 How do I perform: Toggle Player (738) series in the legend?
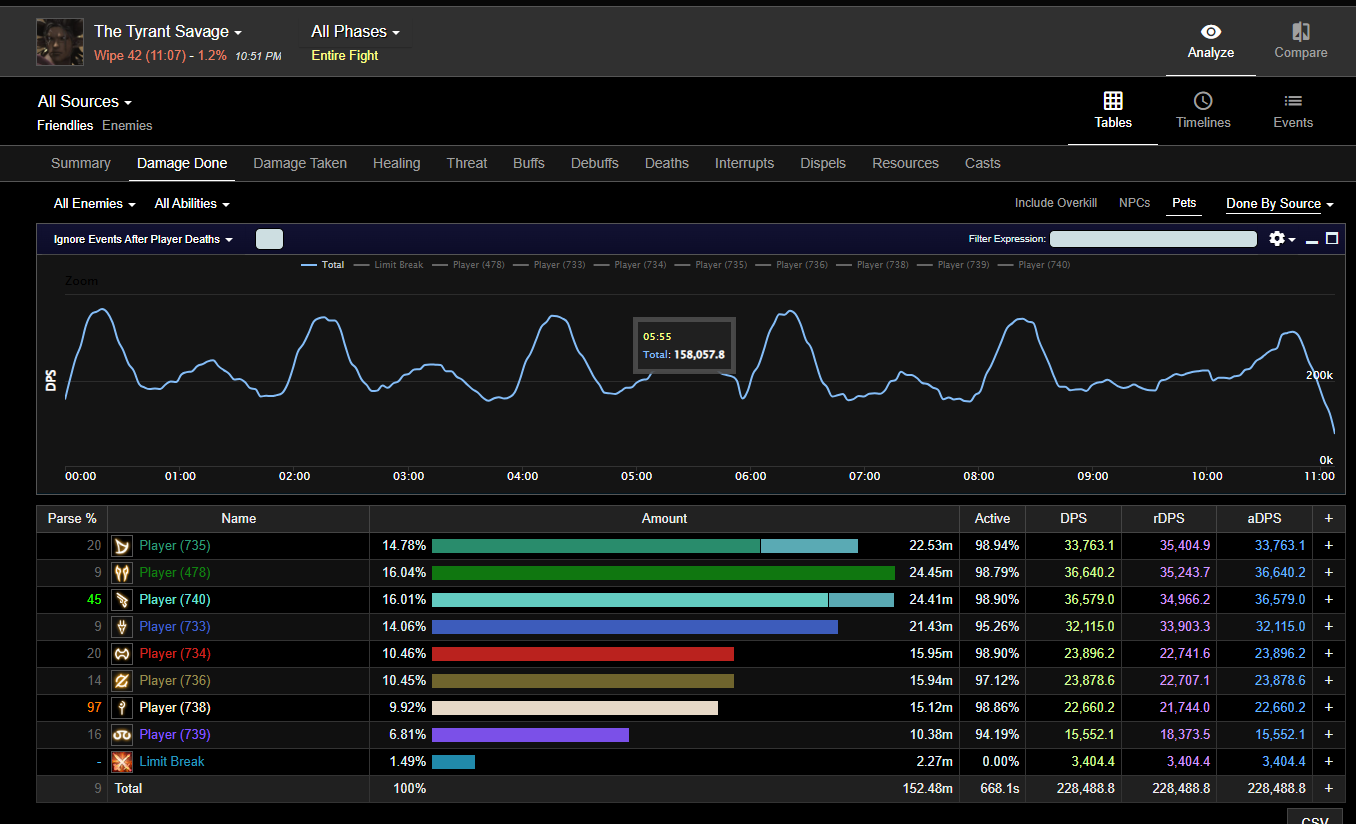[x=873, y=265]
